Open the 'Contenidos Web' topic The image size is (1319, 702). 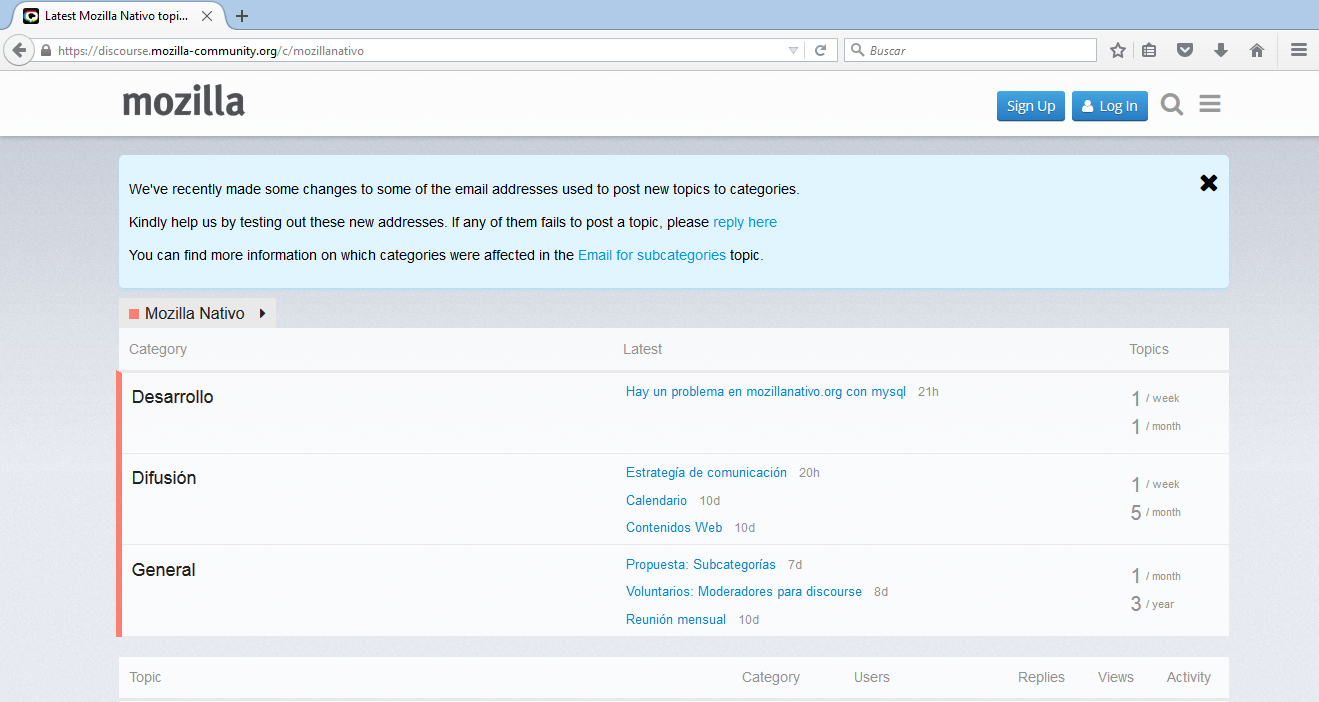click(674, 527)
